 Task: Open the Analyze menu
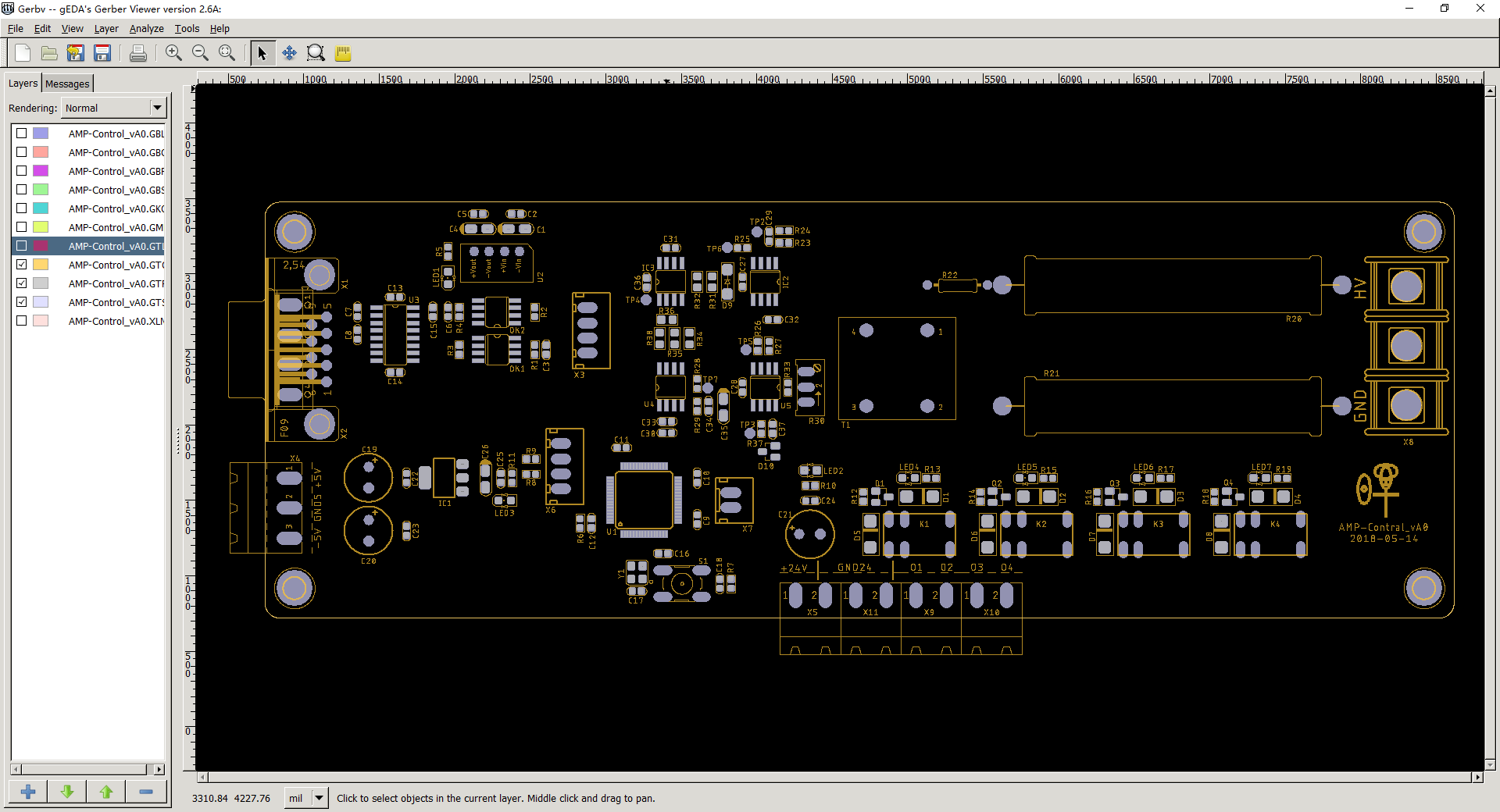[146, 29]
